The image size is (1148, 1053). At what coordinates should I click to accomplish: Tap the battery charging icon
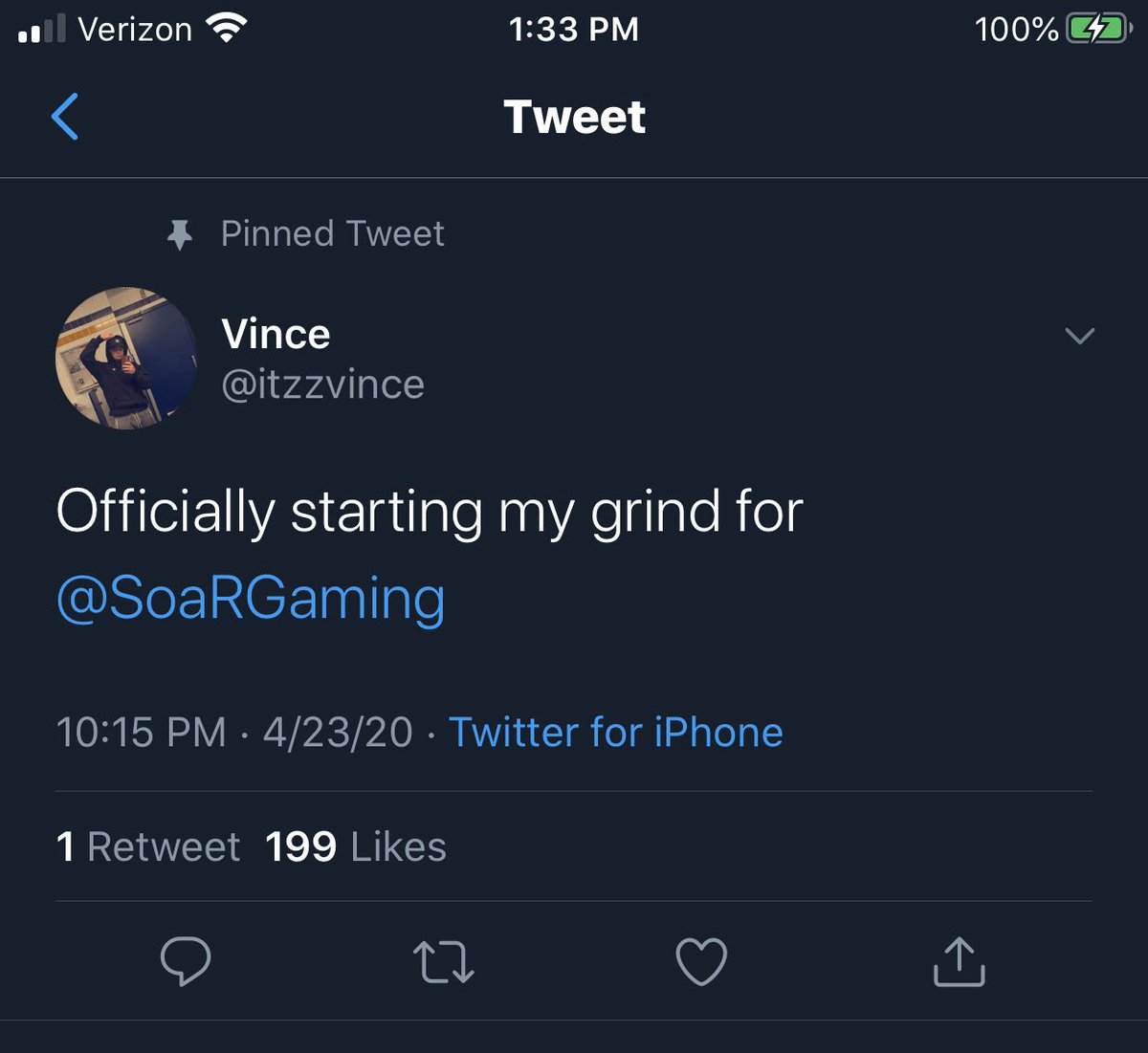point(1097,30)
